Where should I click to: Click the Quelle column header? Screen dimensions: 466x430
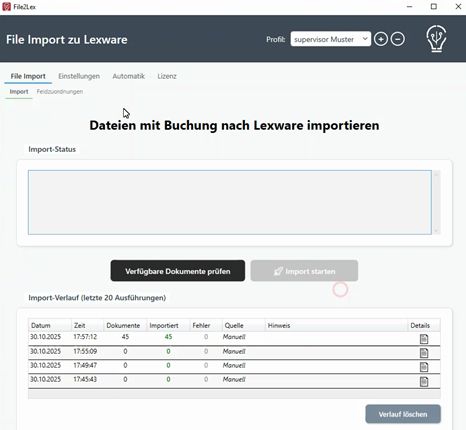243,325
